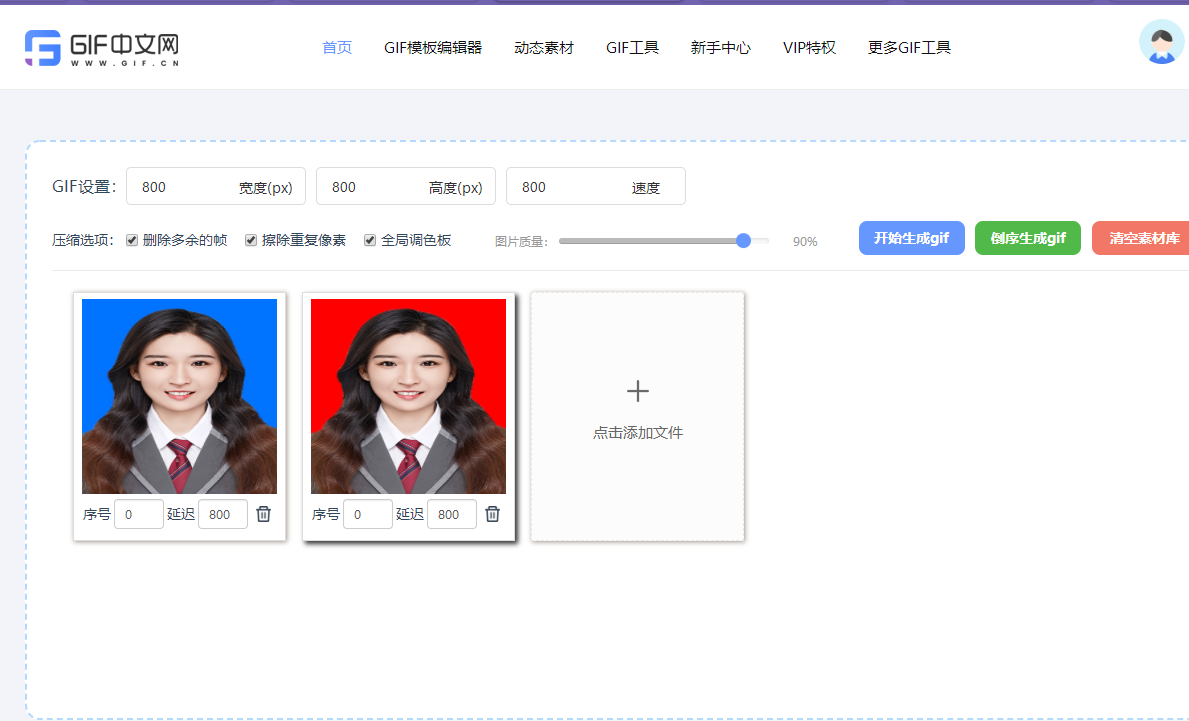Disable the 擦除重复像素 checkbox

click(251, 239)
